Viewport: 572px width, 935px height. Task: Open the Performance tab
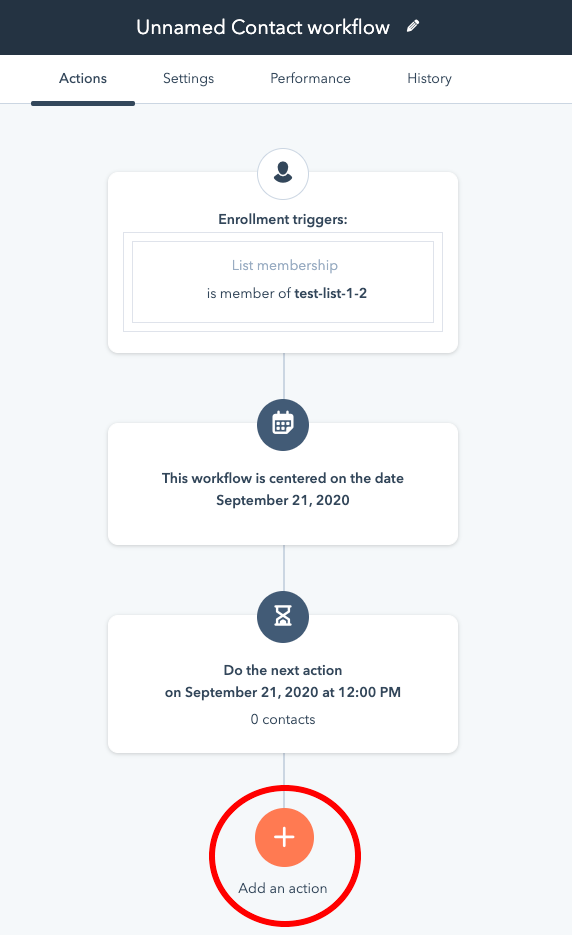click(x=310, y=79)
